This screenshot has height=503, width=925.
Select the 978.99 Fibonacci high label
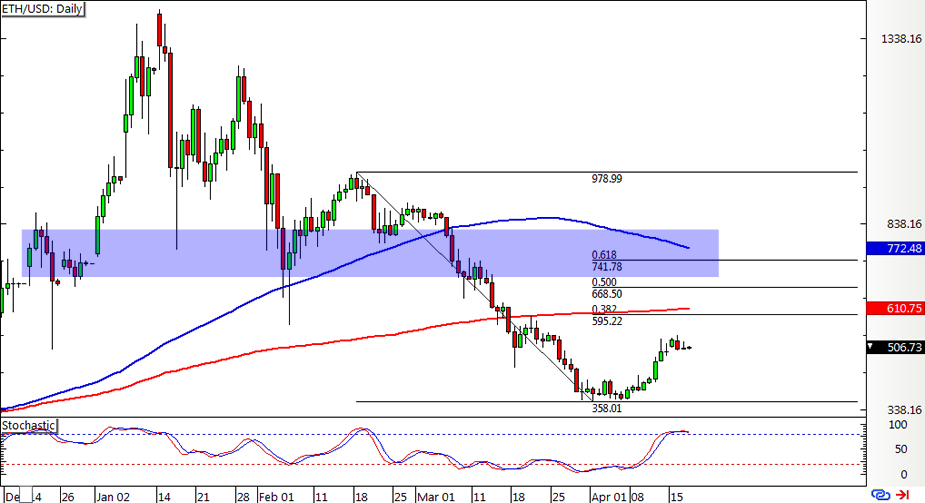tap(606, 179)
